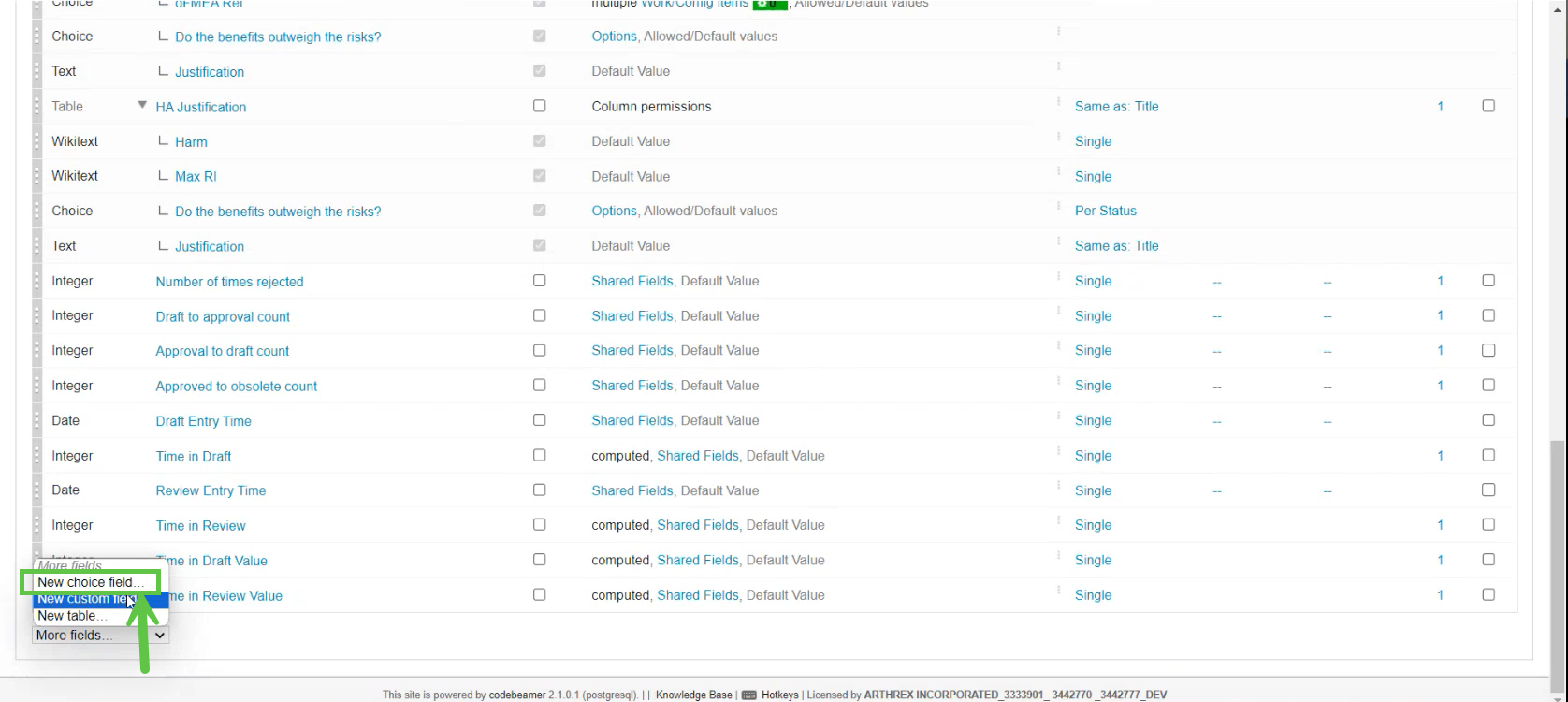The height and width of the screenshot is (702, 1568).
Task: Click the keyboard icon beside Hotkeys
Action: point(748,695)
